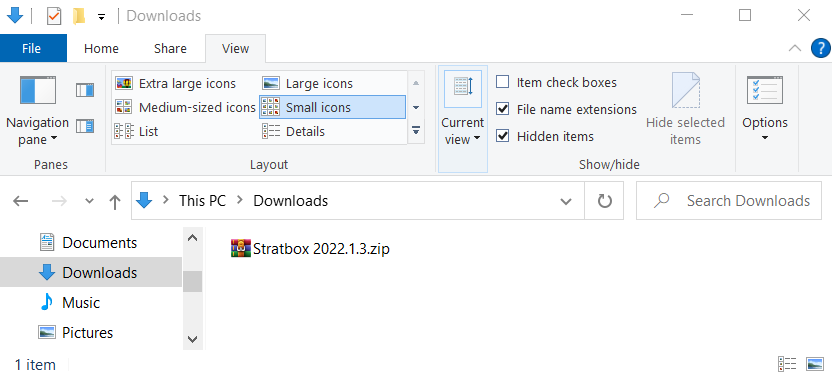Click the Refresh button in address bar
832x373 pixels.
(604, 201)
